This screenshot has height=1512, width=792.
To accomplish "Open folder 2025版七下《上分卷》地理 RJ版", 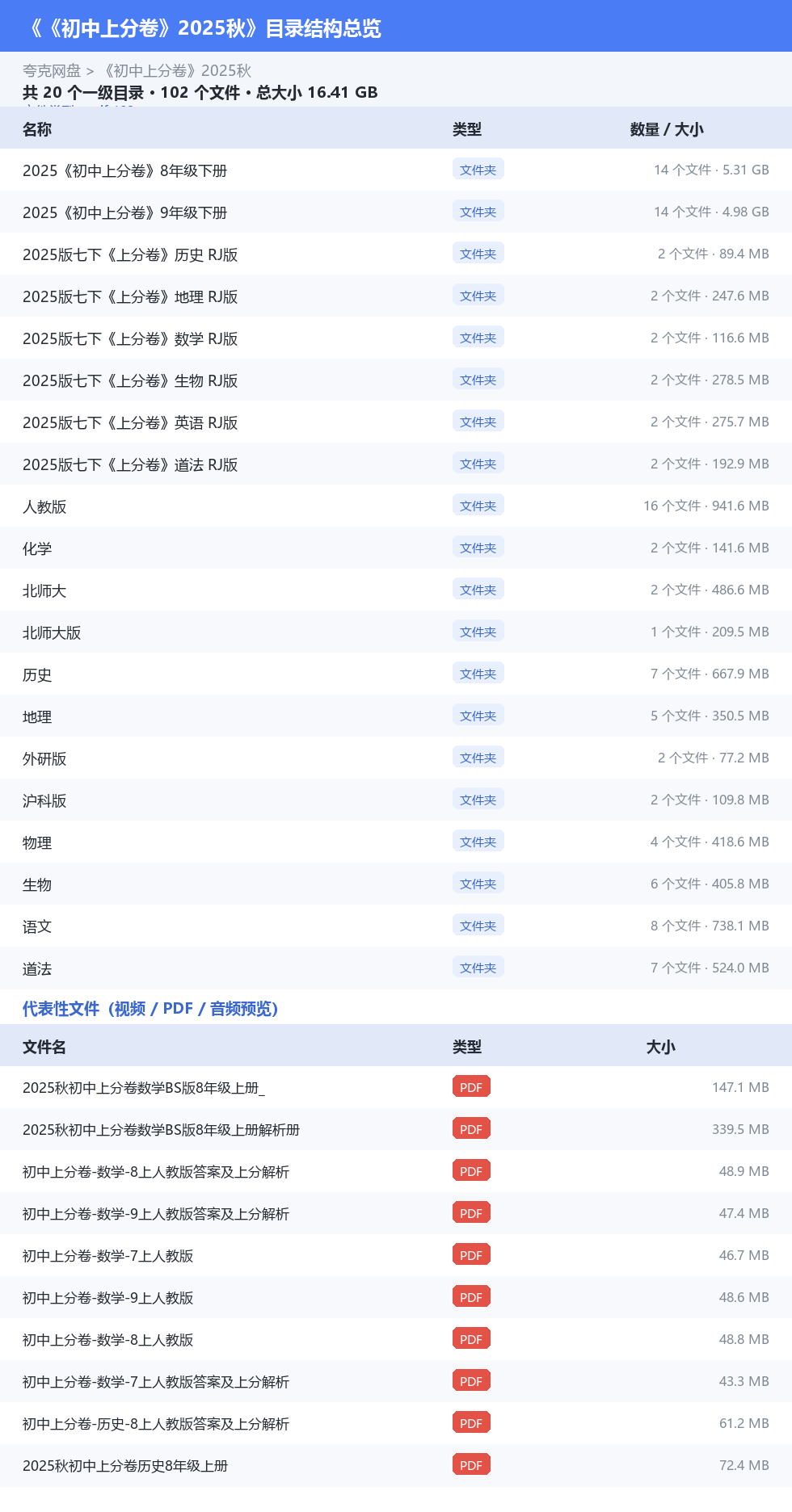I will pos(130,296).
